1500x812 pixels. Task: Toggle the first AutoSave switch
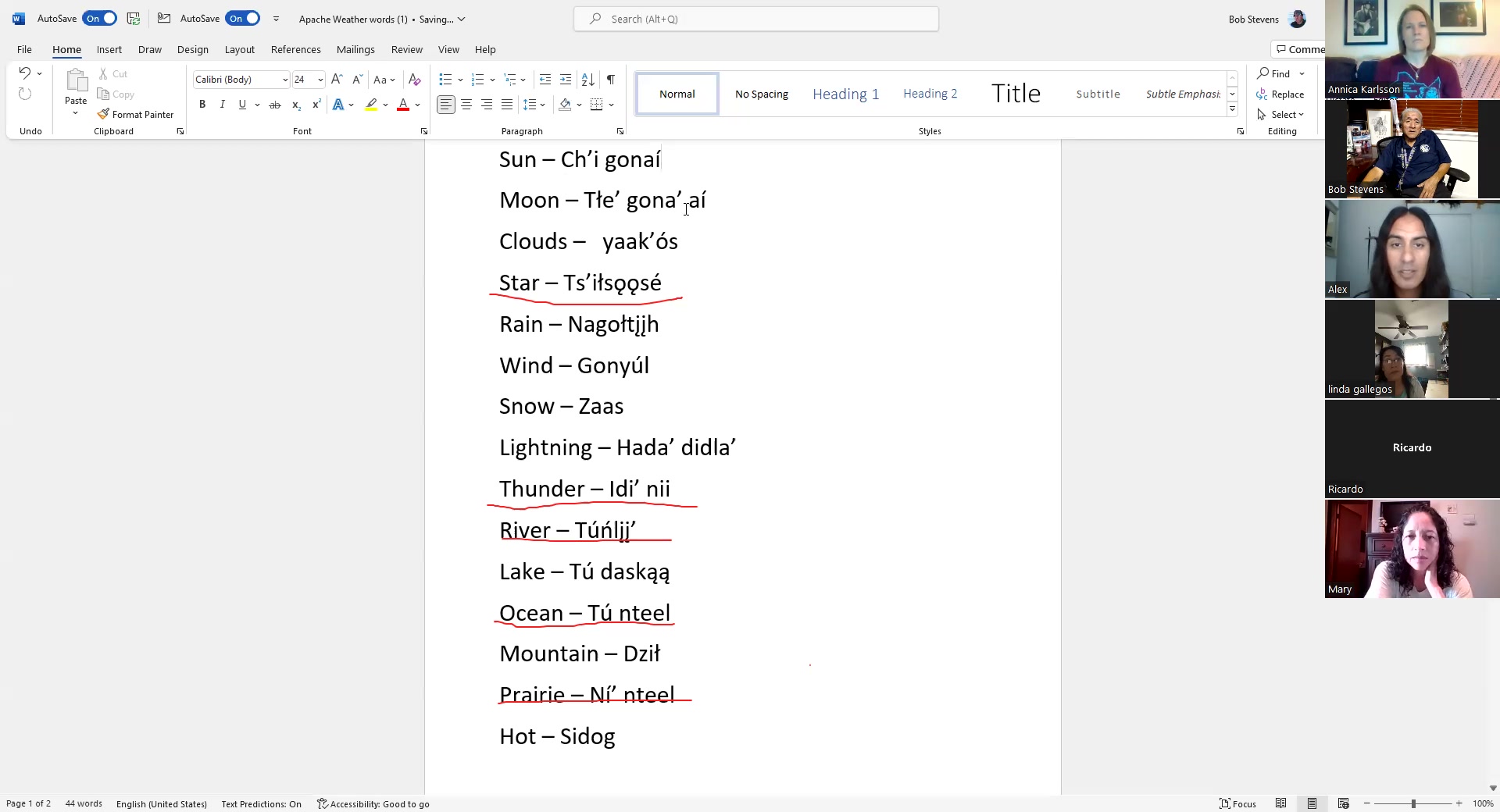(x=99, y=19)
